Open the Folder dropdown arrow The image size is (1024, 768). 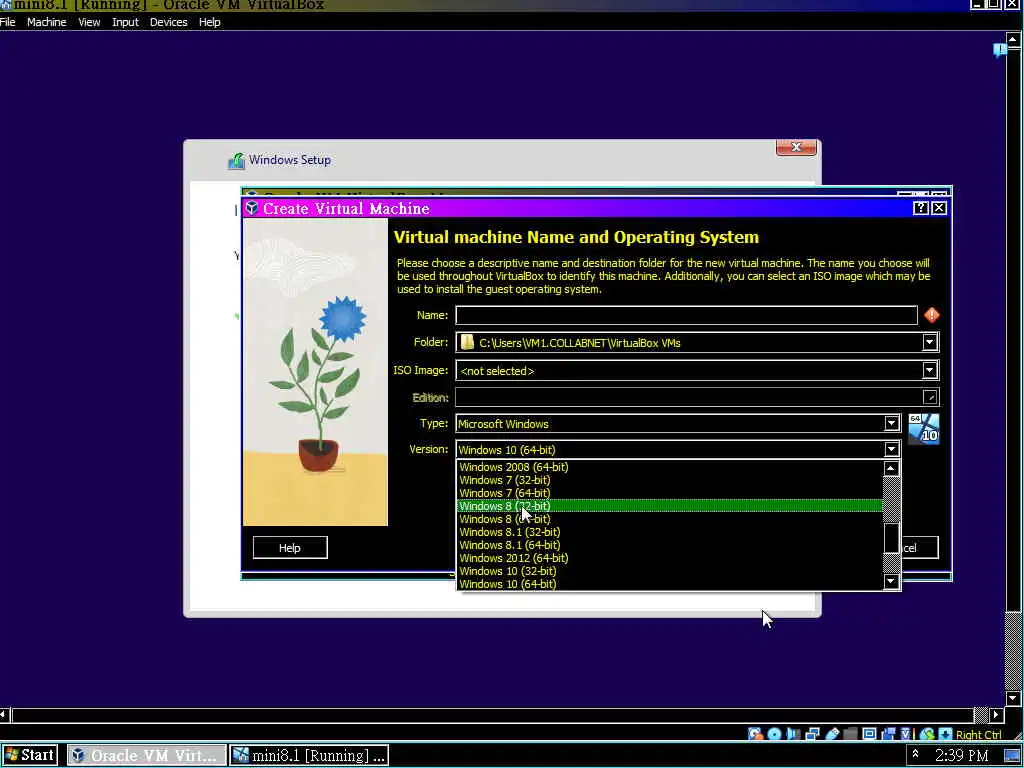[x=929, y=342]
